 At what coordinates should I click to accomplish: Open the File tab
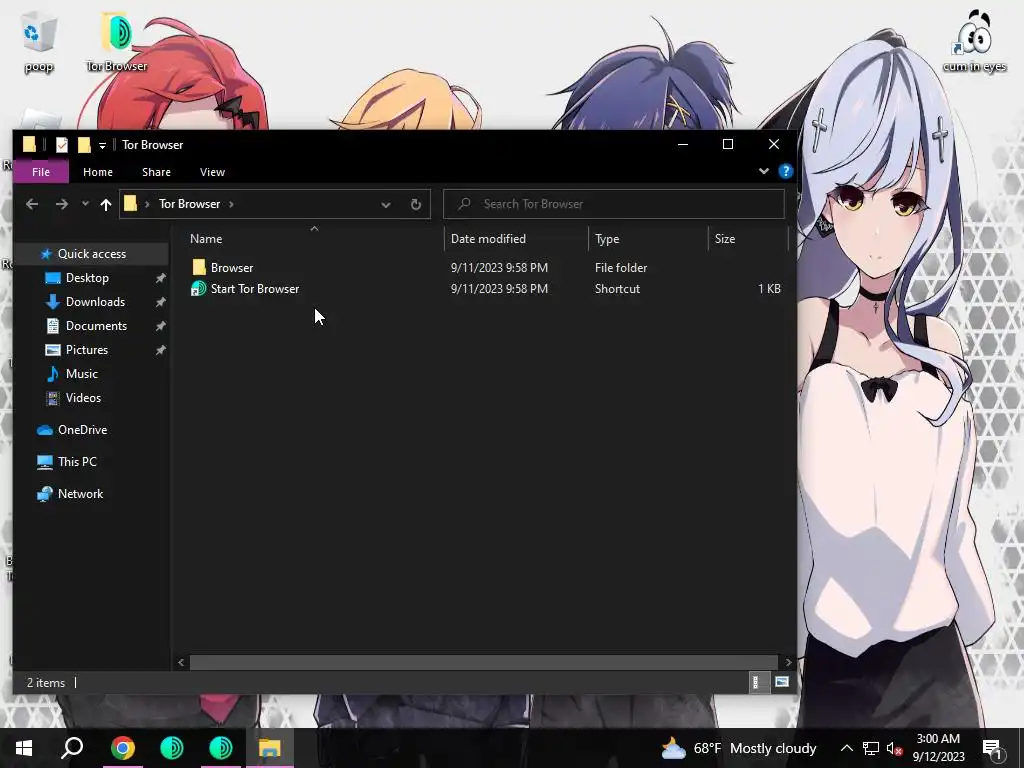pyautogui.click(x=40, y=172)
